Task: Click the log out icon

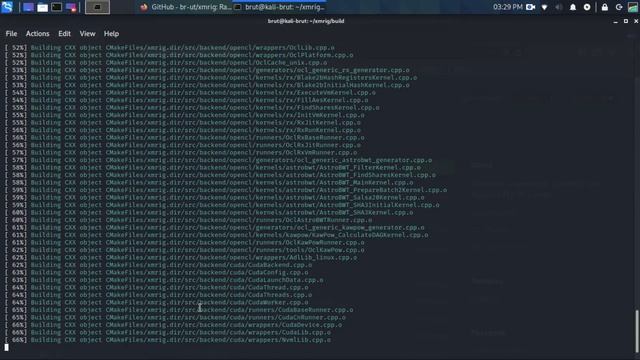Action: (x=619, y=7)
